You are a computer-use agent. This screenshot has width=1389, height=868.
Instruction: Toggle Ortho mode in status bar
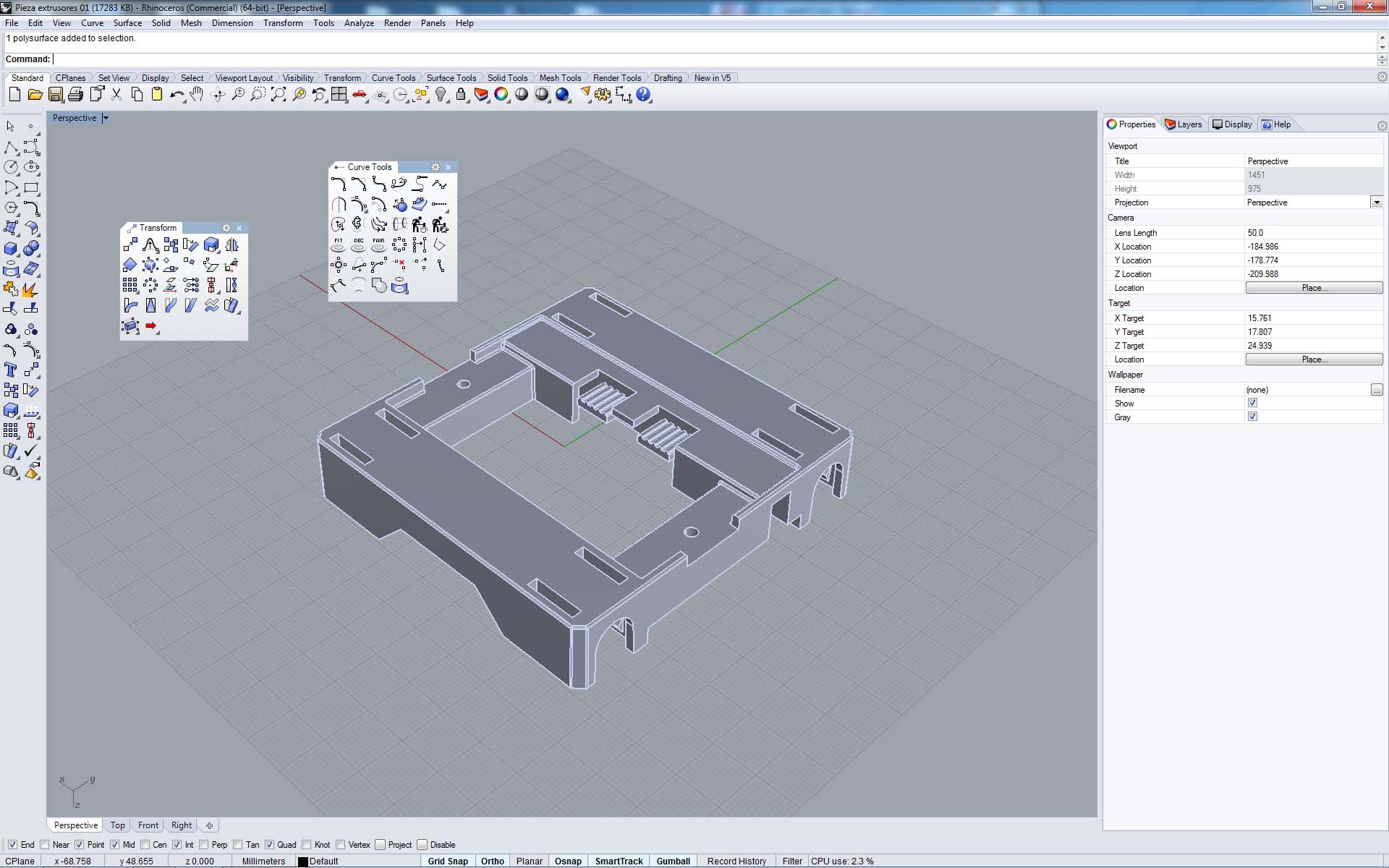pyautogui.click(x=492, y=861)
